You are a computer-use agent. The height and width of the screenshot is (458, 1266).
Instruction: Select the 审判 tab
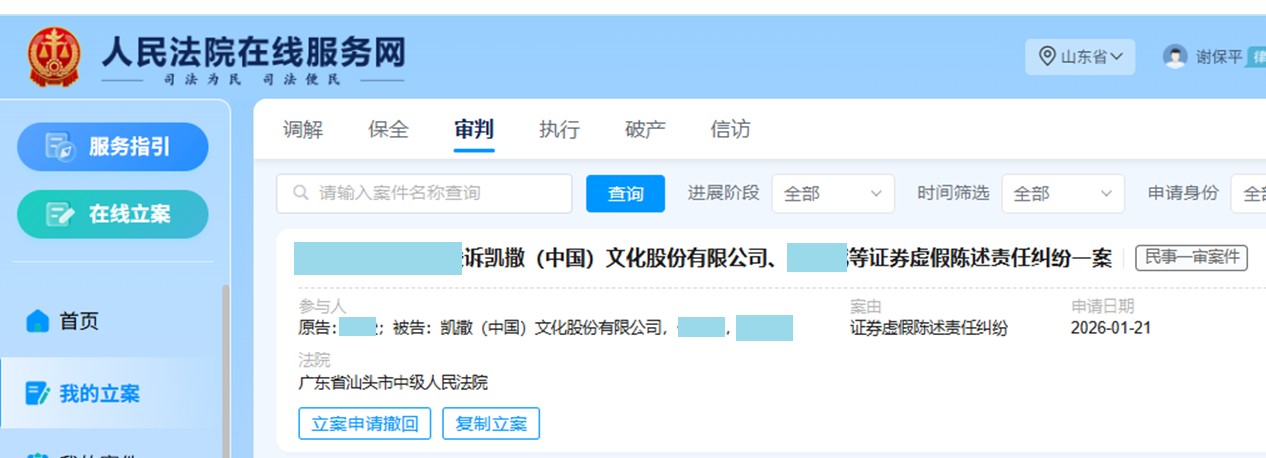[x=474, y=130]
